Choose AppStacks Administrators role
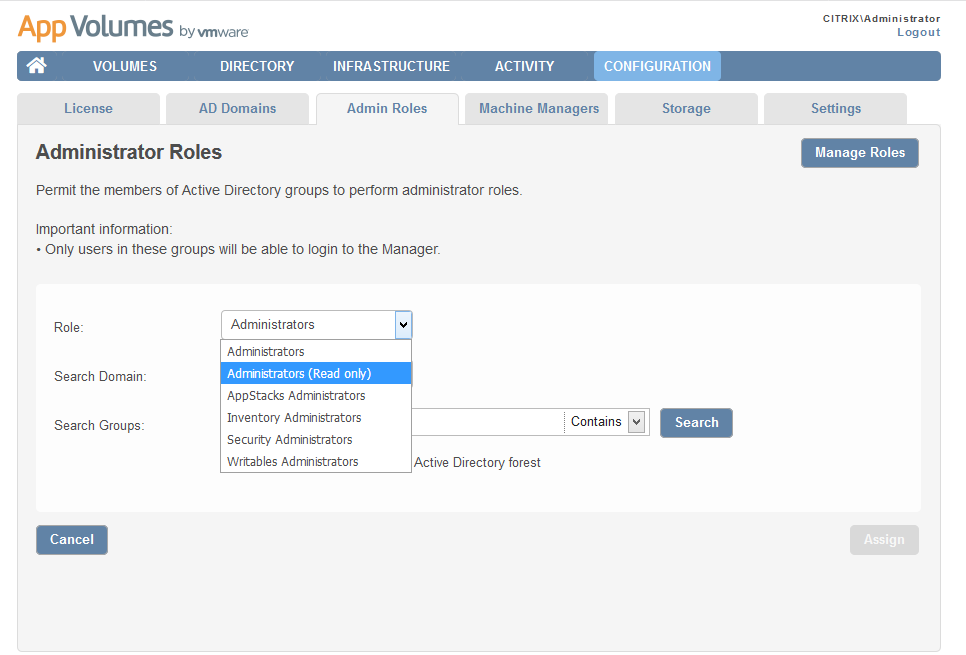Image resolution: width=966 pixels, height=655 pixels. (315, 396)
